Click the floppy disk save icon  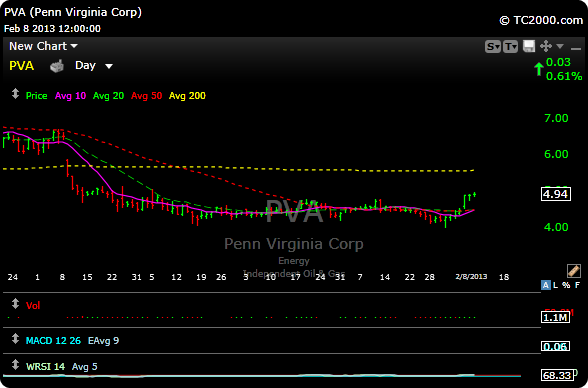pyautogui.click(x=529, y=46)
